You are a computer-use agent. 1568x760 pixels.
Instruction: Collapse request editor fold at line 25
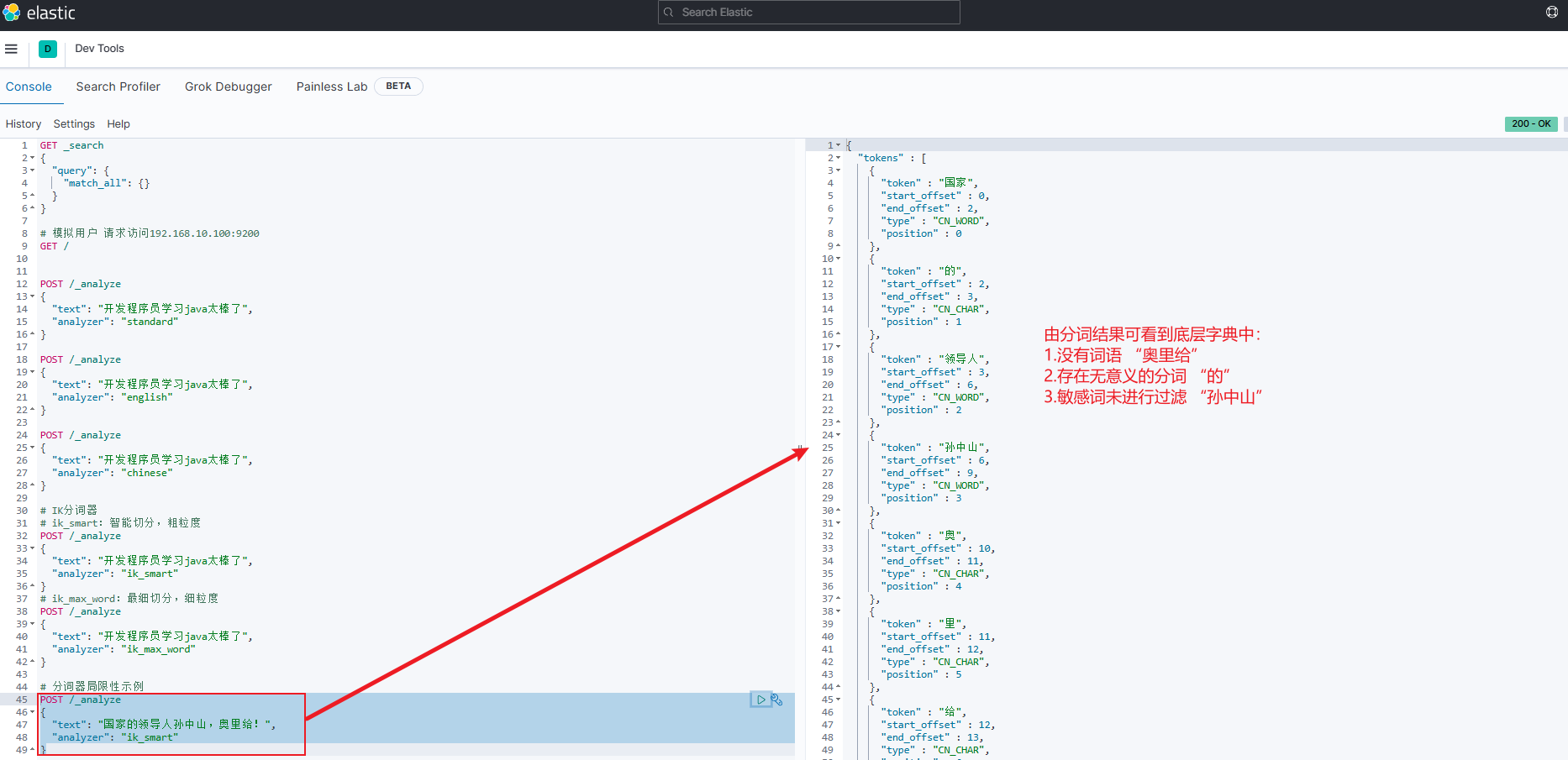point(33,448)
